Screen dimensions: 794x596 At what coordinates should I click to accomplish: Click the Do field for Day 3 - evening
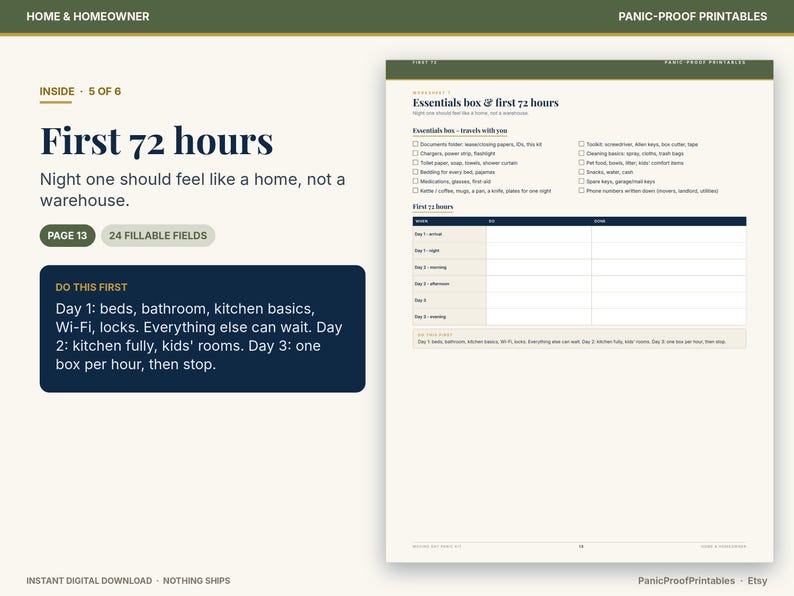point(539,317)
